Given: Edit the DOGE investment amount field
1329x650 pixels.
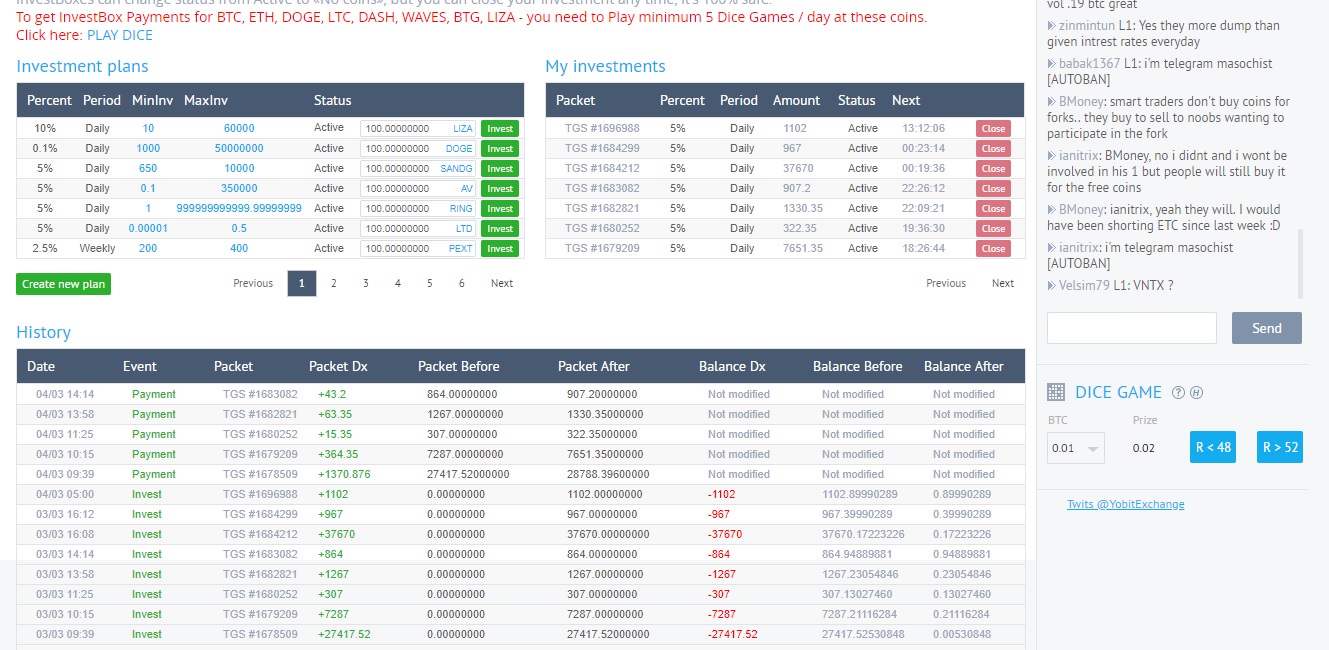Looking at the screenshot, I should coord(418,148).
